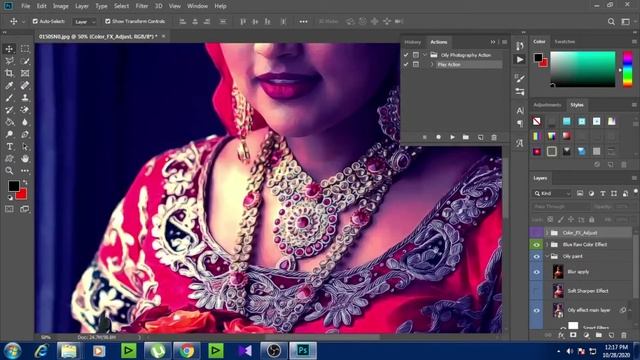
Task: Select the Path Selection tool
Action: 25,147
